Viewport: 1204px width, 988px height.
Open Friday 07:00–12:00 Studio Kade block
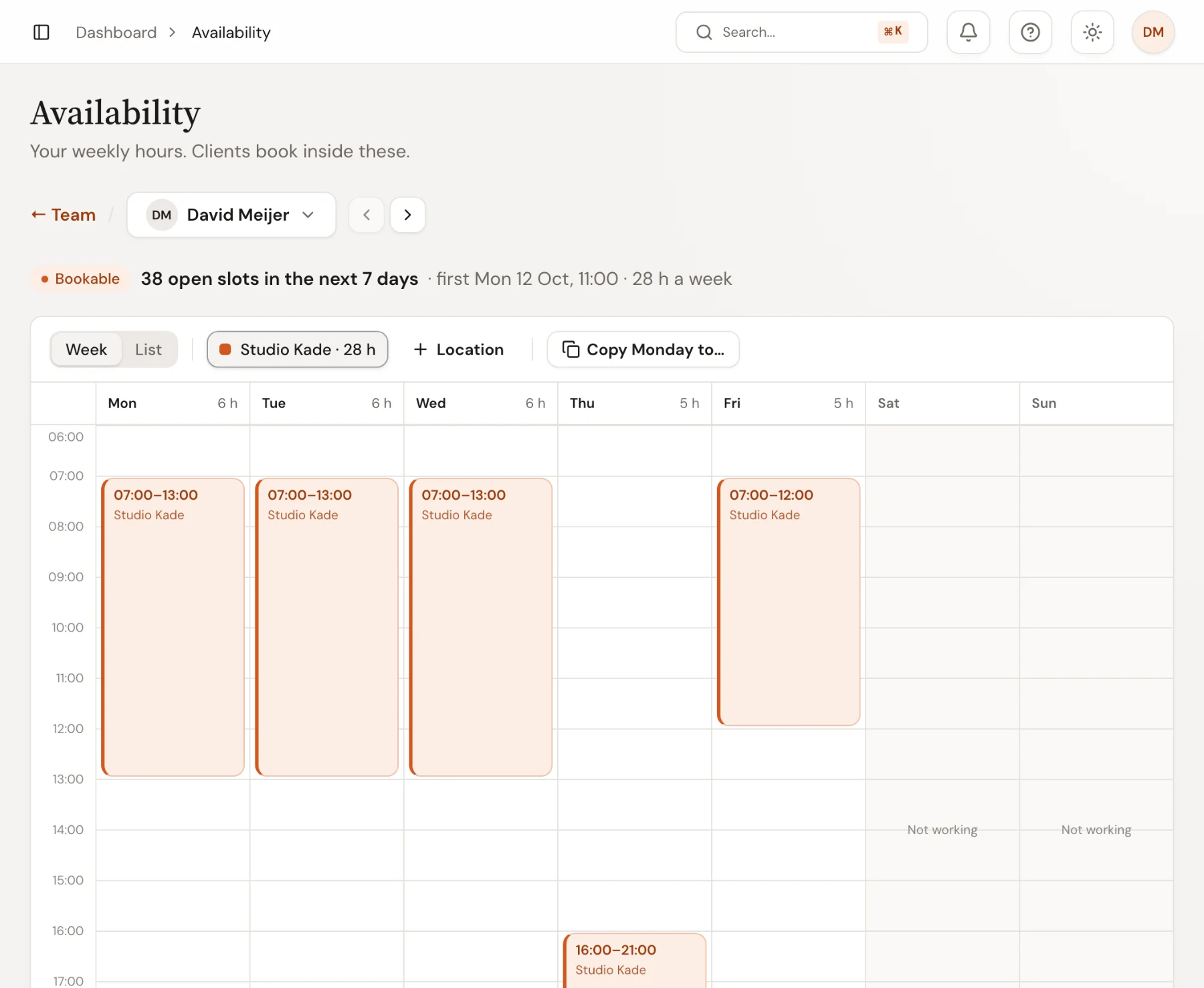[788, 601]
